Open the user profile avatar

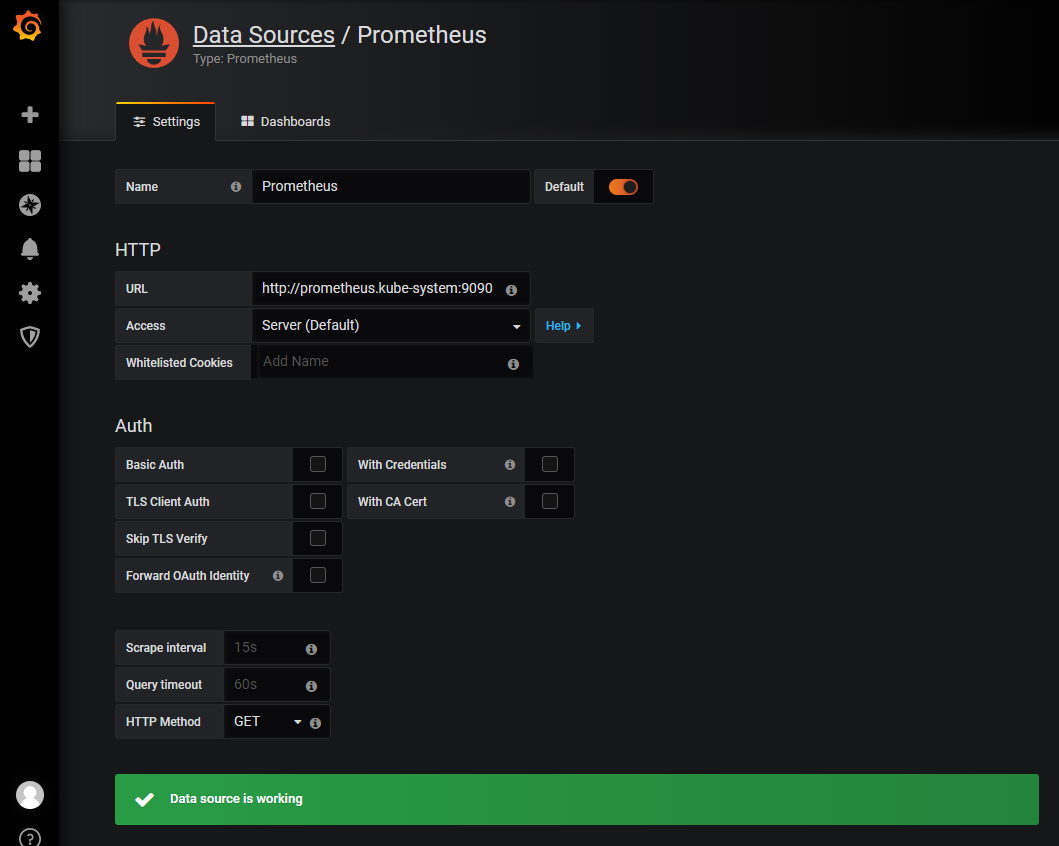[30, 795]
